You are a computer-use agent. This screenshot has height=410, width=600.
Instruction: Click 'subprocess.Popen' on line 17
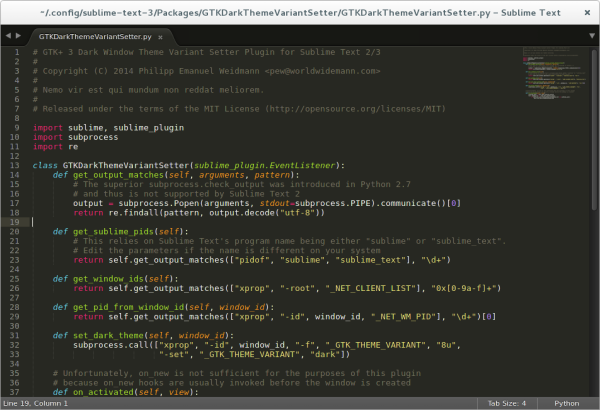point(159,203)
